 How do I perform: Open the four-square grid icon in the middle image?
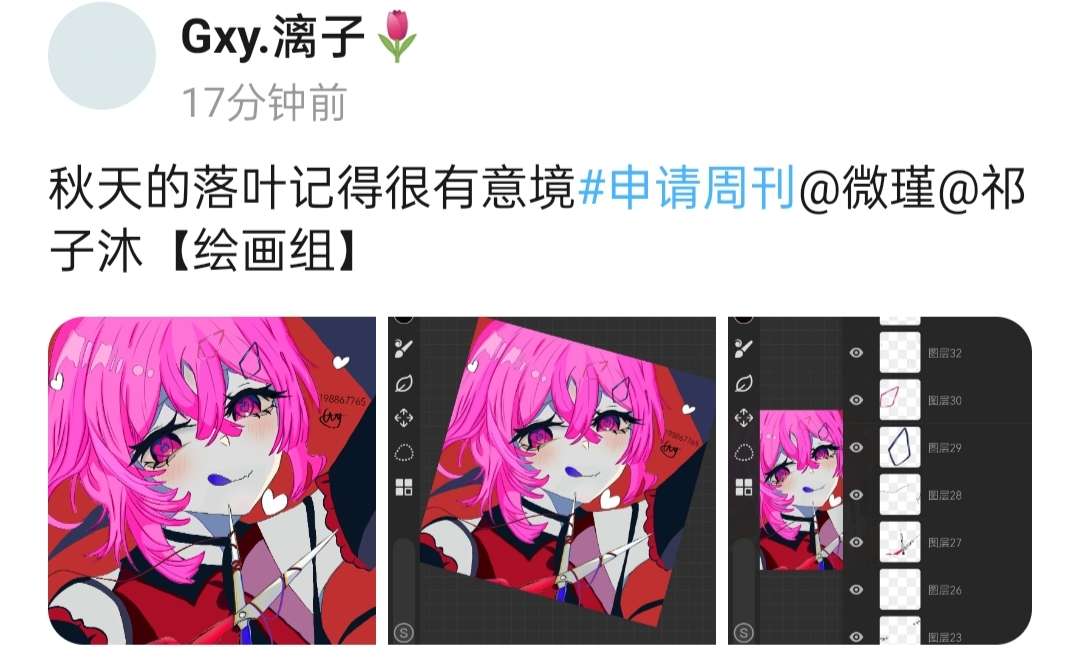[404, 487]
